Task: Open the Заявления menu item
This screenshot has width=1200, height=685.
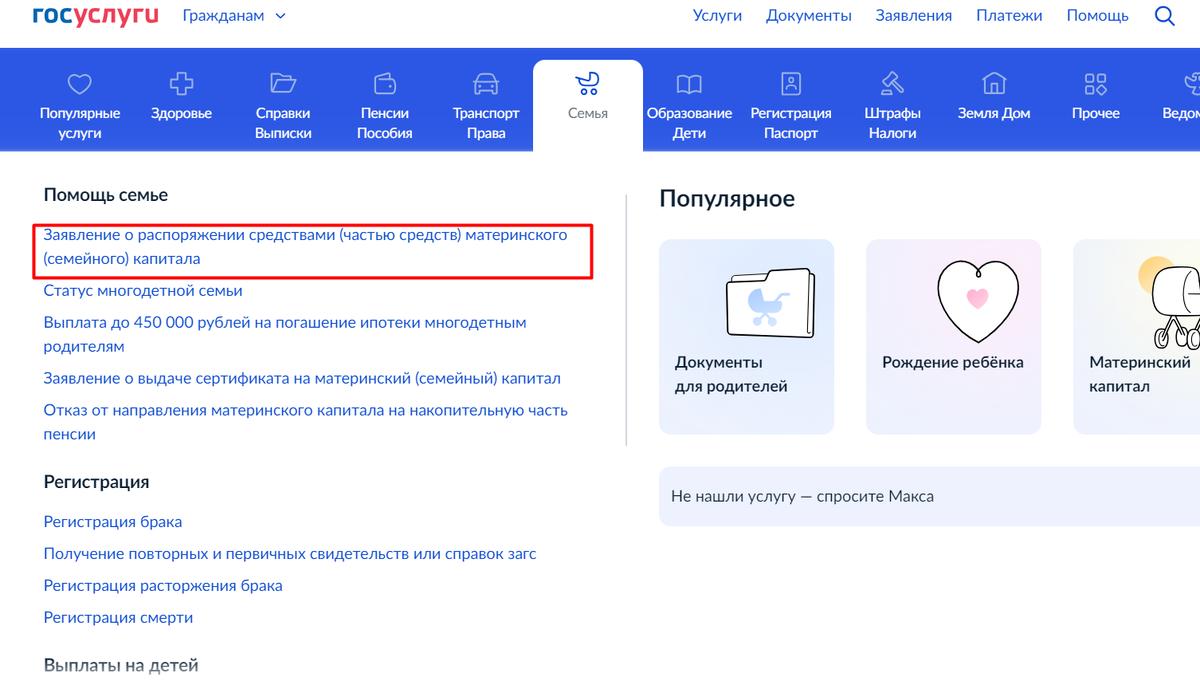Action: pos(913,15)
